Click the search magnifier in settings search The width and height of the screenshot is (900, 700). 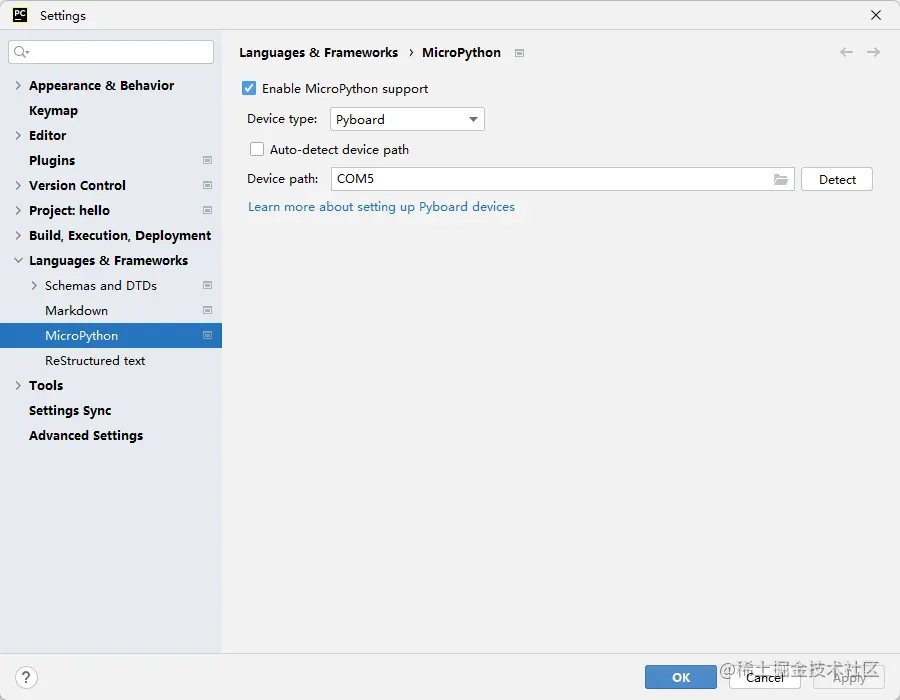pos(22,51)
